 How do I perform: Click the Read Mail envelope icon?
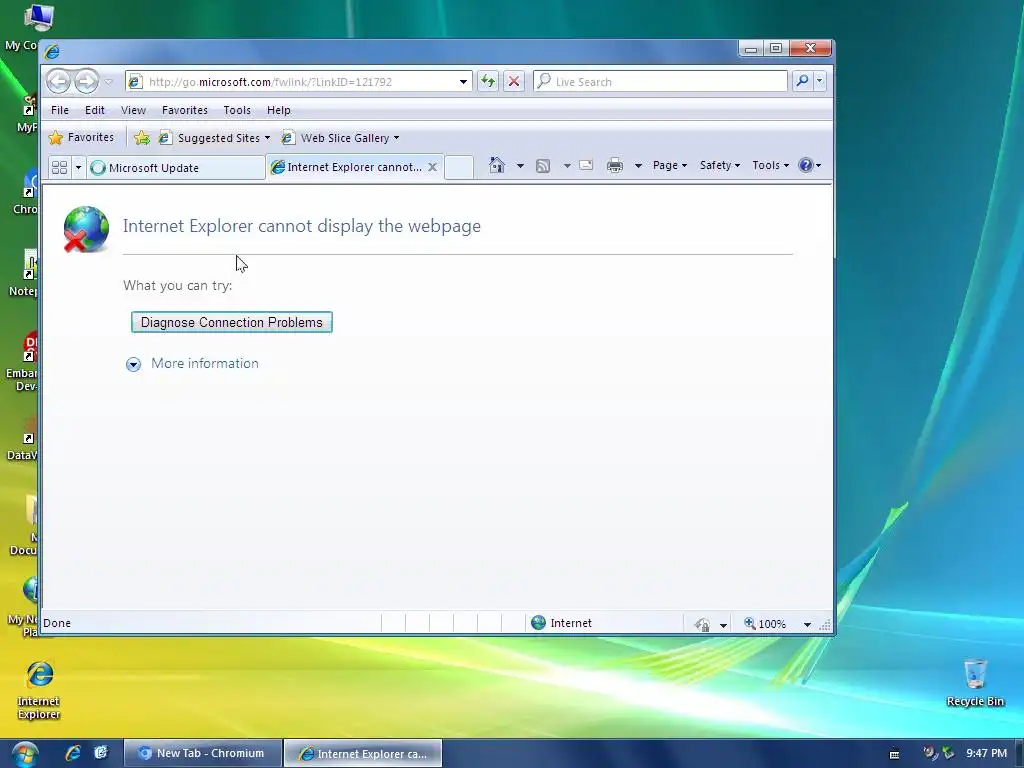[586, 165]
